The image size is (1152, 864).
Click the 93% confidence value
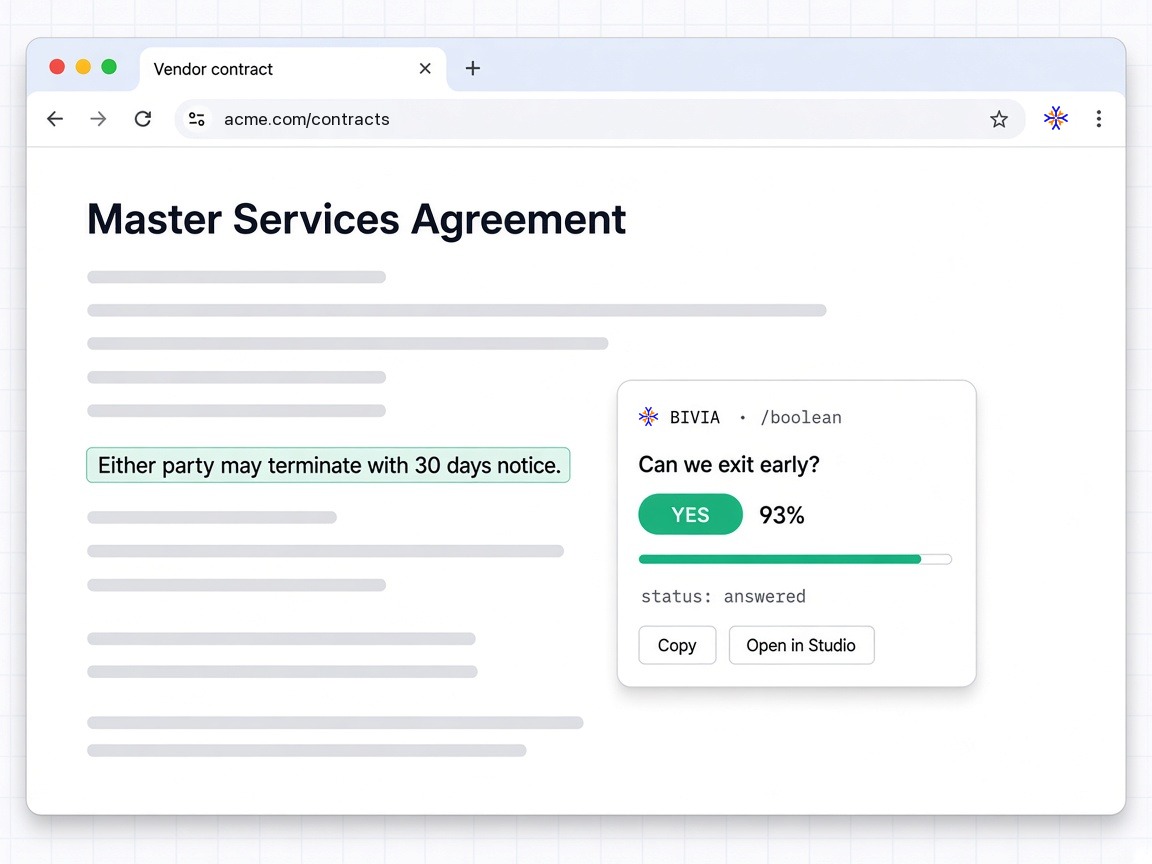[x=782, y=515]
